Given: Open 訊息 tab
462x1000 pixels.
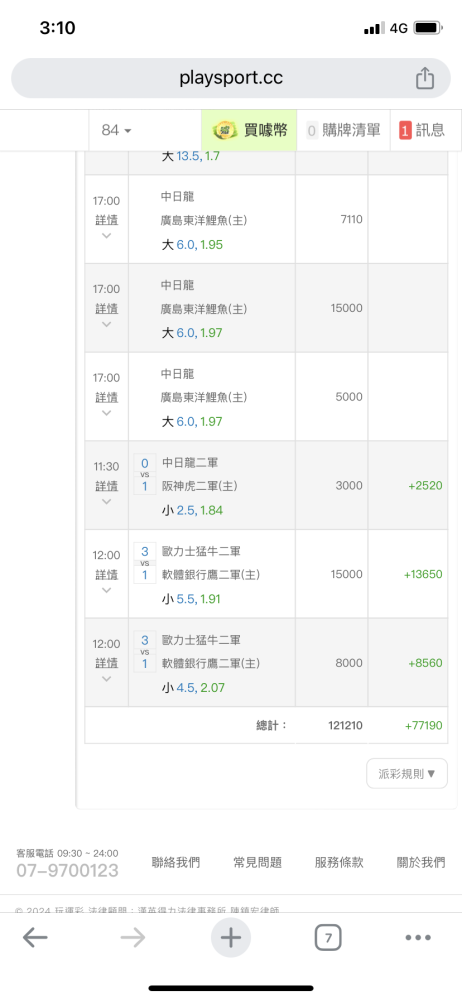Looking at the screenshot, I should (x=422, y=130).
